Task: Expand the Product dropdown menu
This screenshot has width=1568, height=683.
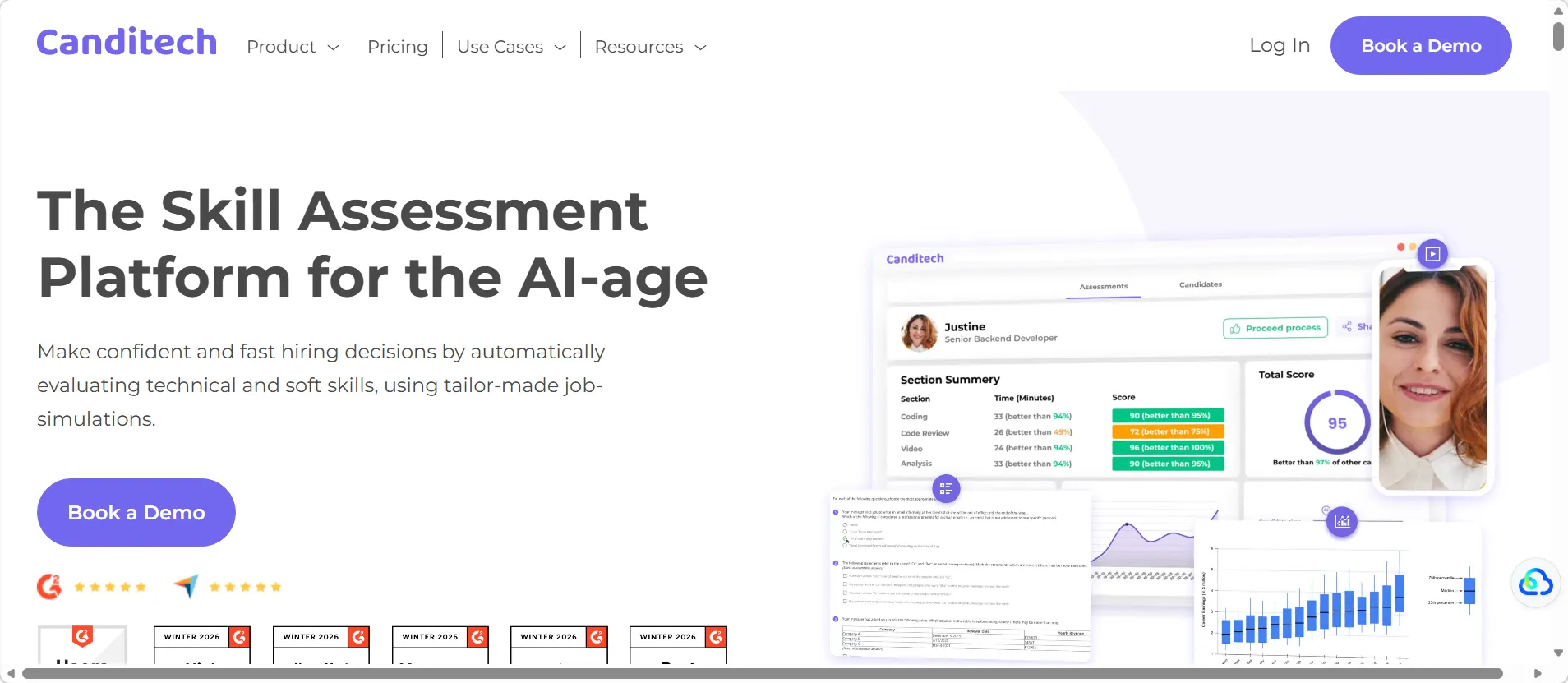Action: [293, 47]
